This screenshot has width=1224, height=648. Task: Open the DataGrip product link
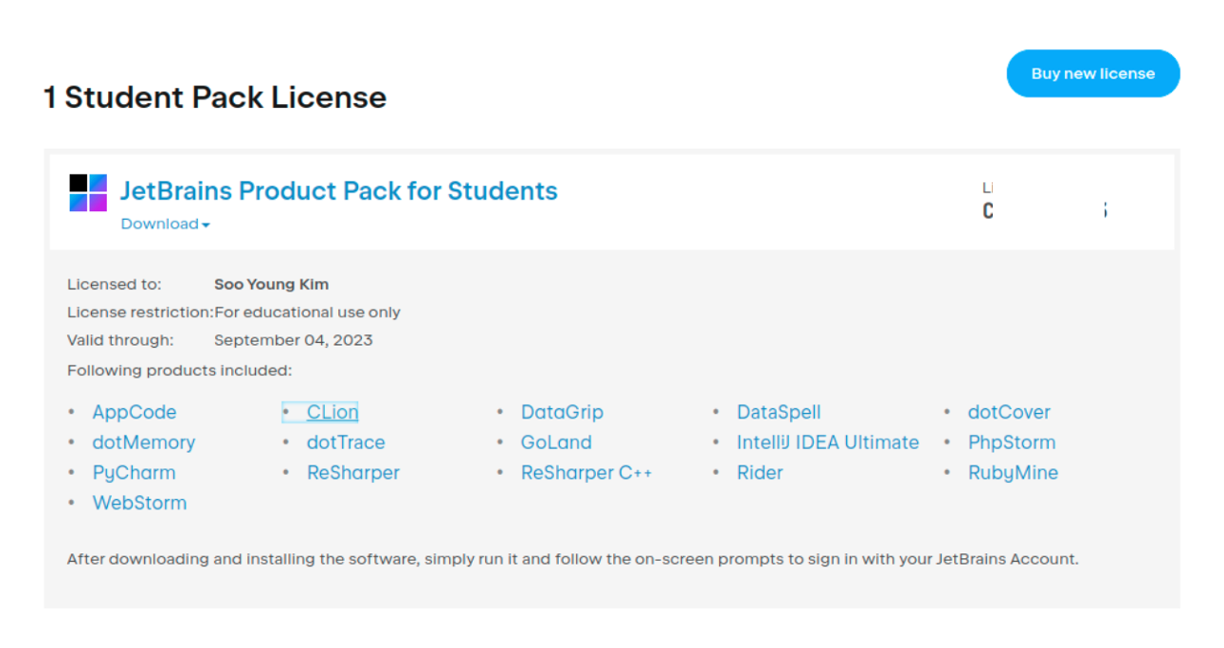[x=562, y=412]
